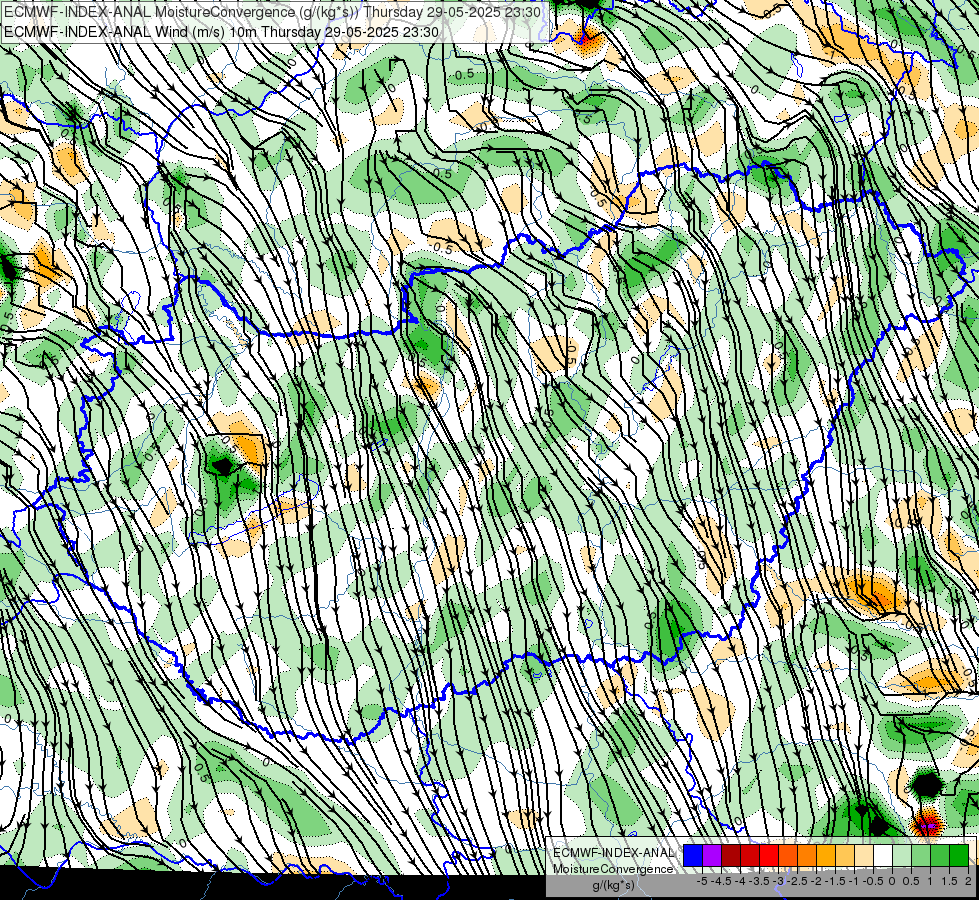Click the 1.5 tick label in legend

pos(950,881)
